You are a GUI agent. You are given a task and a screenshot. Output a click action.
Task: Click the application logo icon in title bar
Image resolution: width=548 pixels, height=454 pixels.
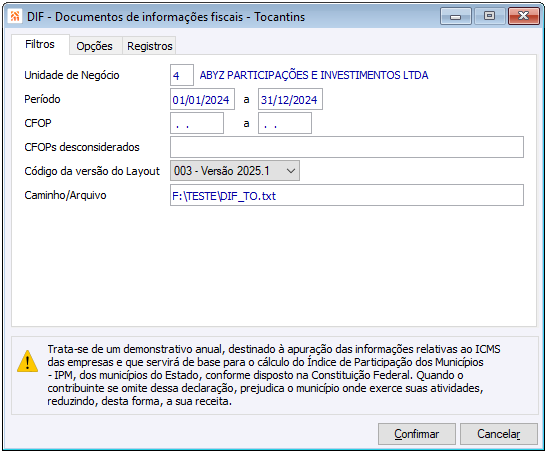point(15,16)
